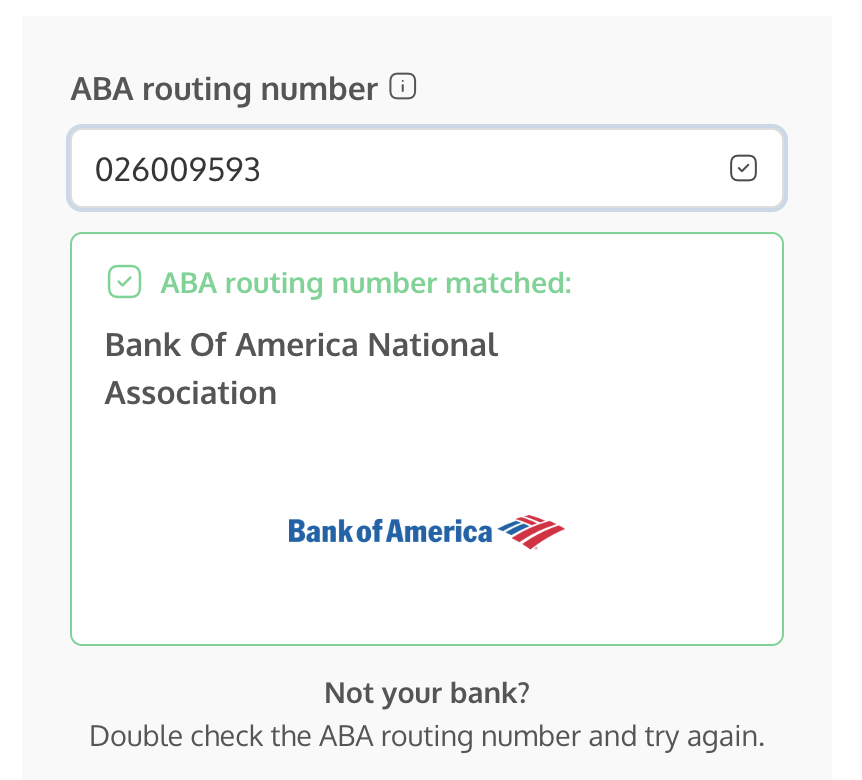Click the "ABA routing number" field label
862x780 pixels.
tap(224, 90)
